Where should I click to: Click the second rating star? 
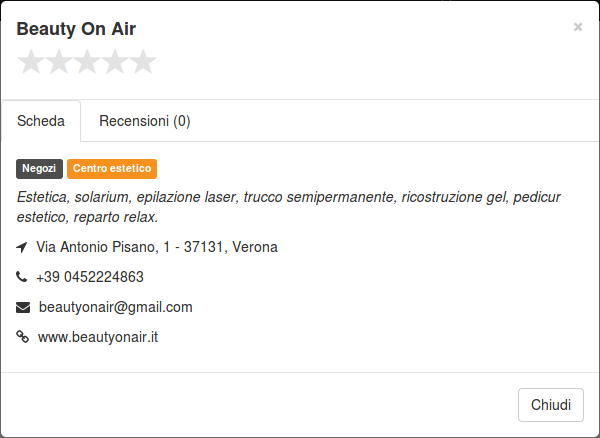click(x=59, y=62)
